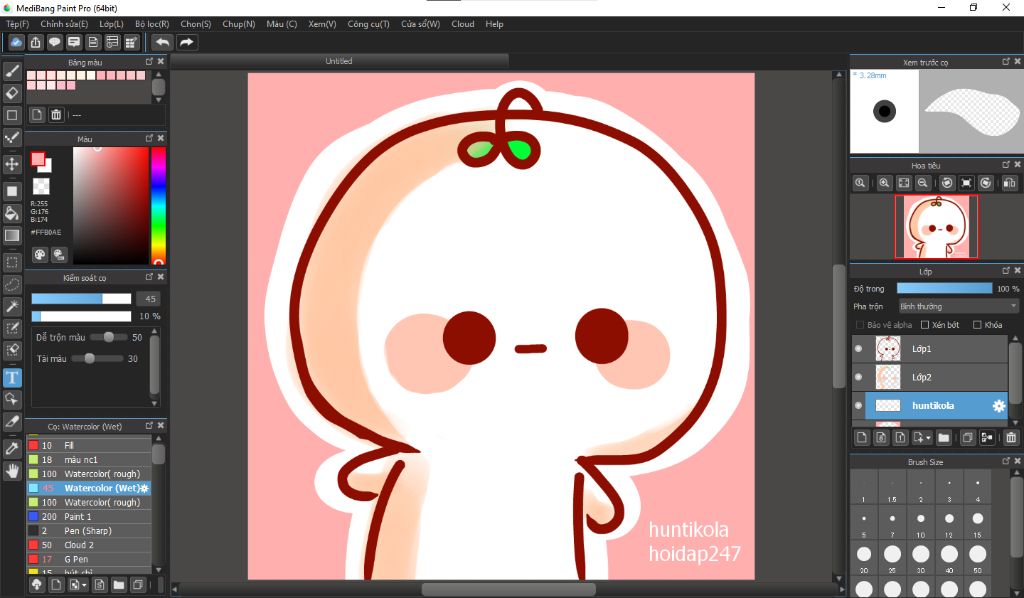Viewport: 1024px width, 598px height.
Task: Toggle visibility of layer Lớp2
Action: pos(858,377)
